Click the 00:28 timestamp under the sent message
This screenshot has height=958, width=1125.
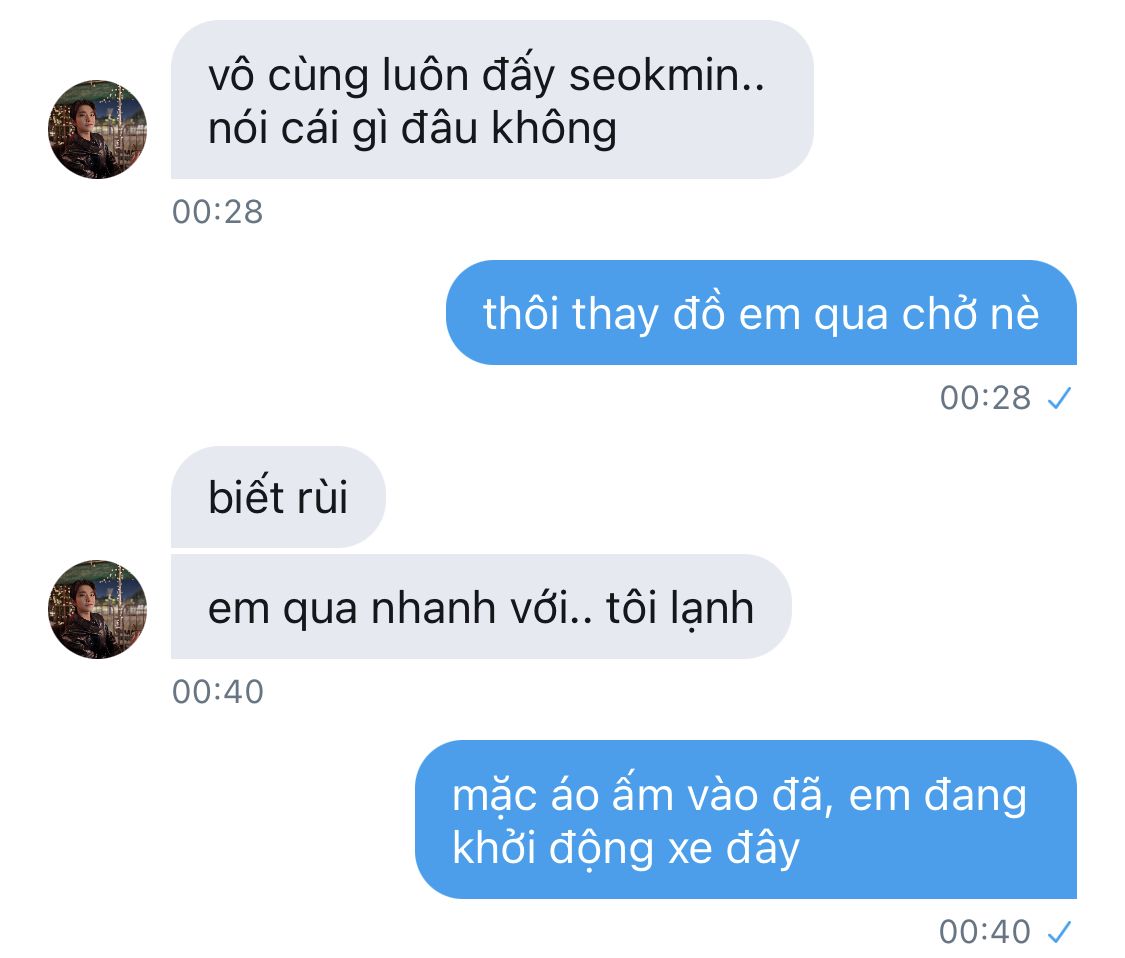985,398
